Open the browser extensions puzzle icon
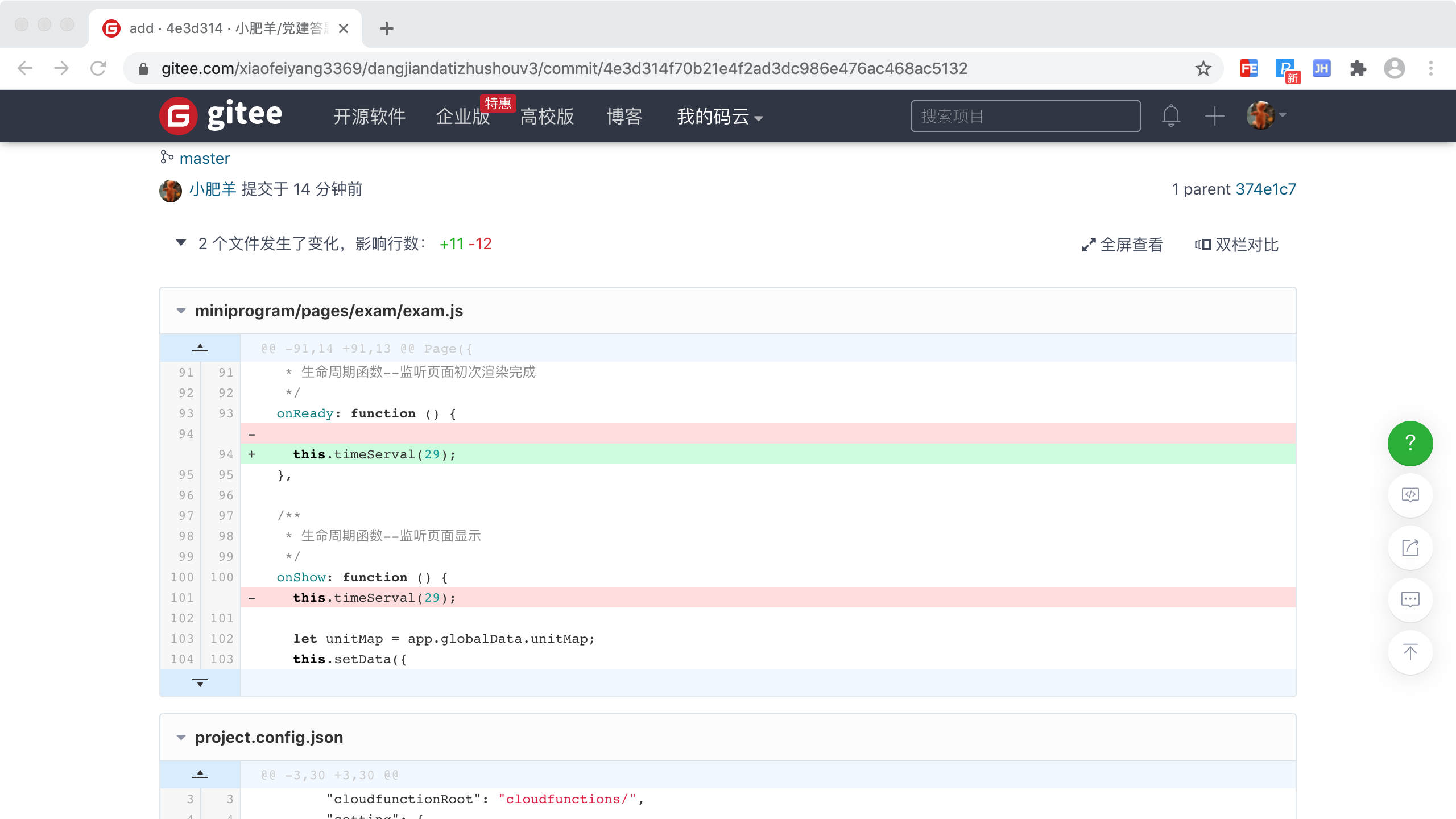The image size is (1456, 819). click(1358, 68)
